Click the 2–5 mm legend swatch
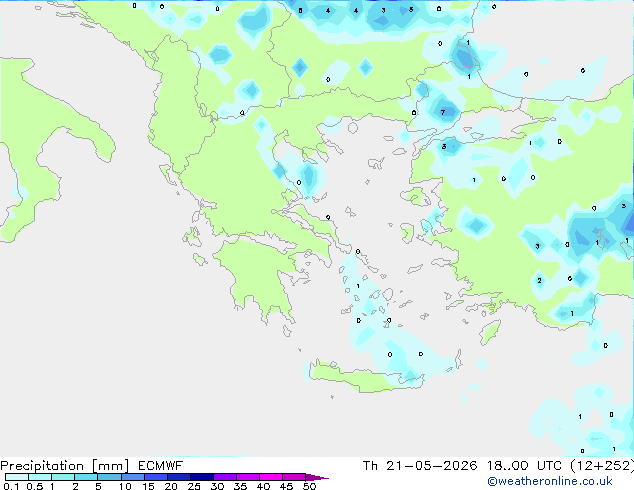This screenshot has height=490, width=634. tap(86, 477)
